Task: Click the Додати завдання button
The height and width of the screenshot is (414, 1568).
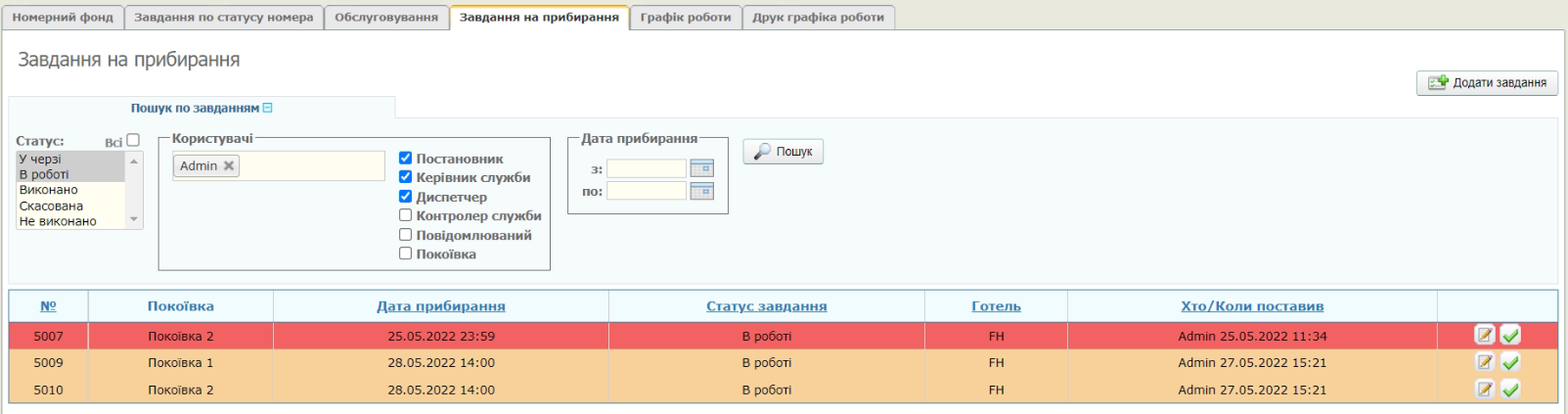Action: coord(1487,83)
